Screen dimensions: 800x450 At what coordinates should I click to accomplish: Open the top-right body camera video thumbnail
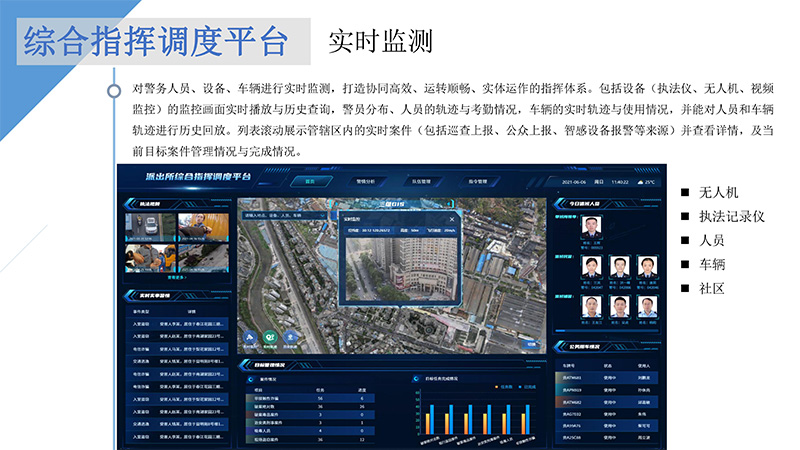[203, 227]
